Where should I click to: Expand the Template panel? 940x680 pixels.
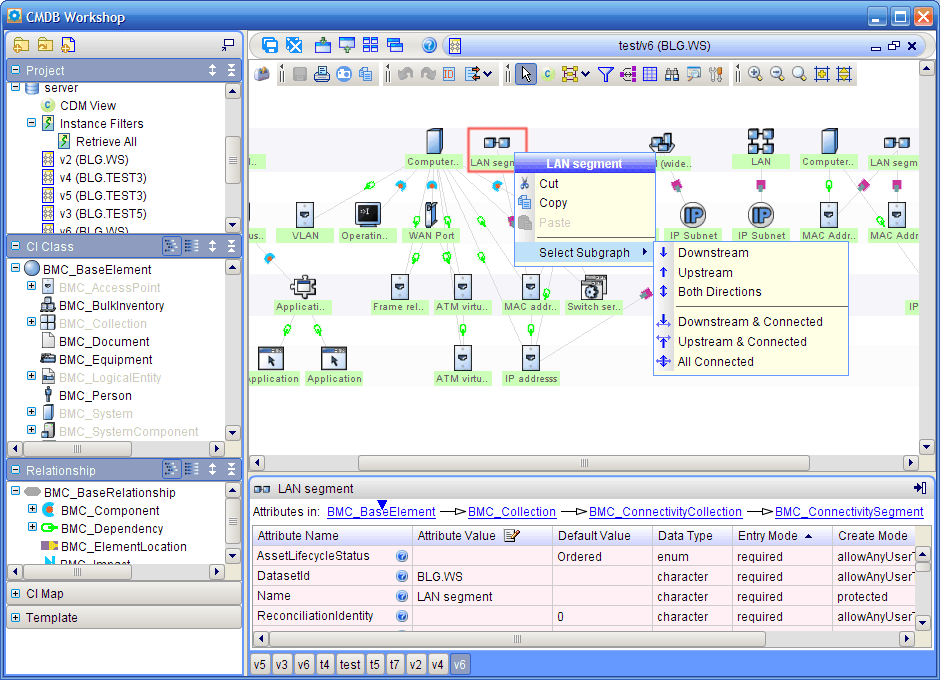coord(16,618)
